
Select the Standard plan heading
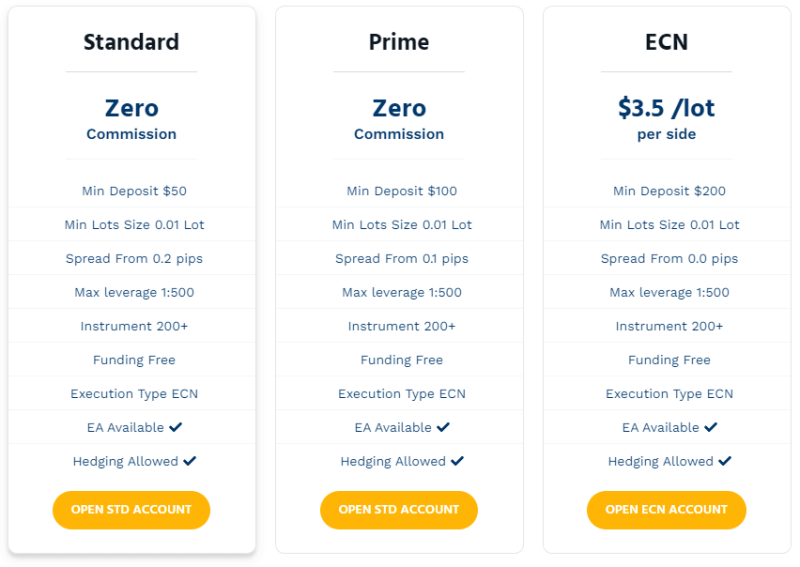coord(131,42)
